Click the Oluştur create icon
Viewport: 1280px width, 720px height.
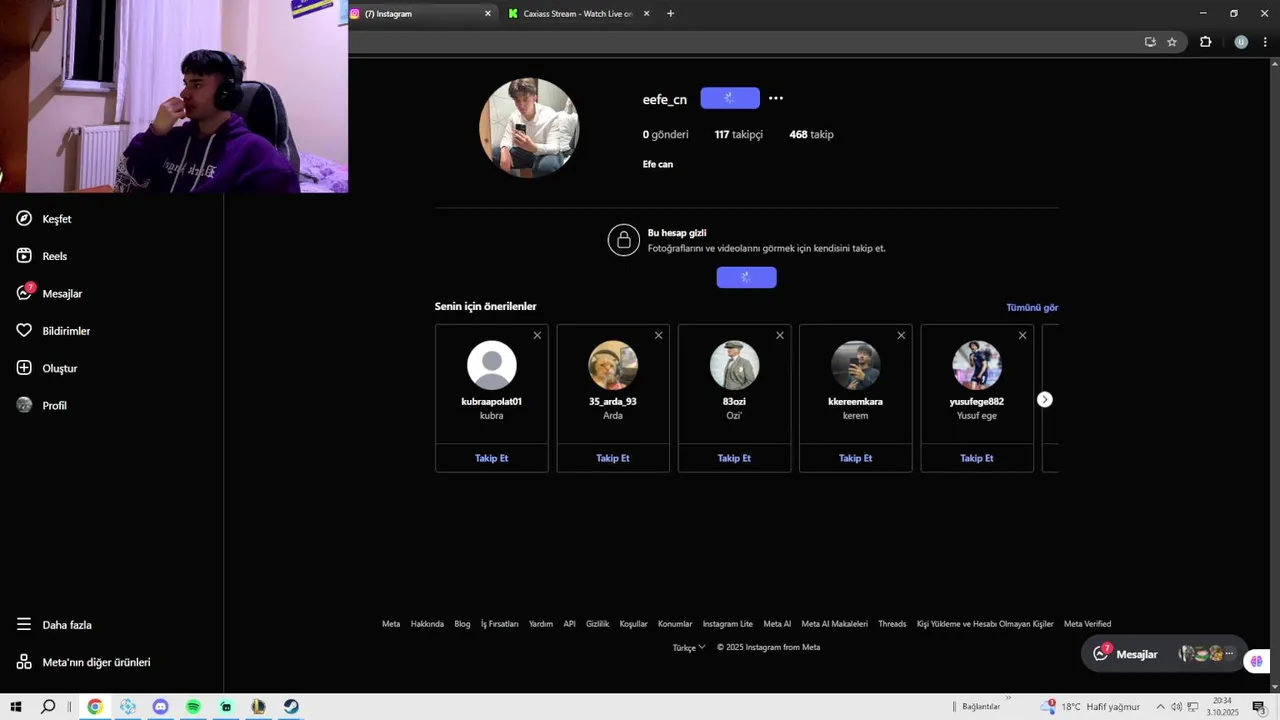pyautogui.click(x=24, y=368)
